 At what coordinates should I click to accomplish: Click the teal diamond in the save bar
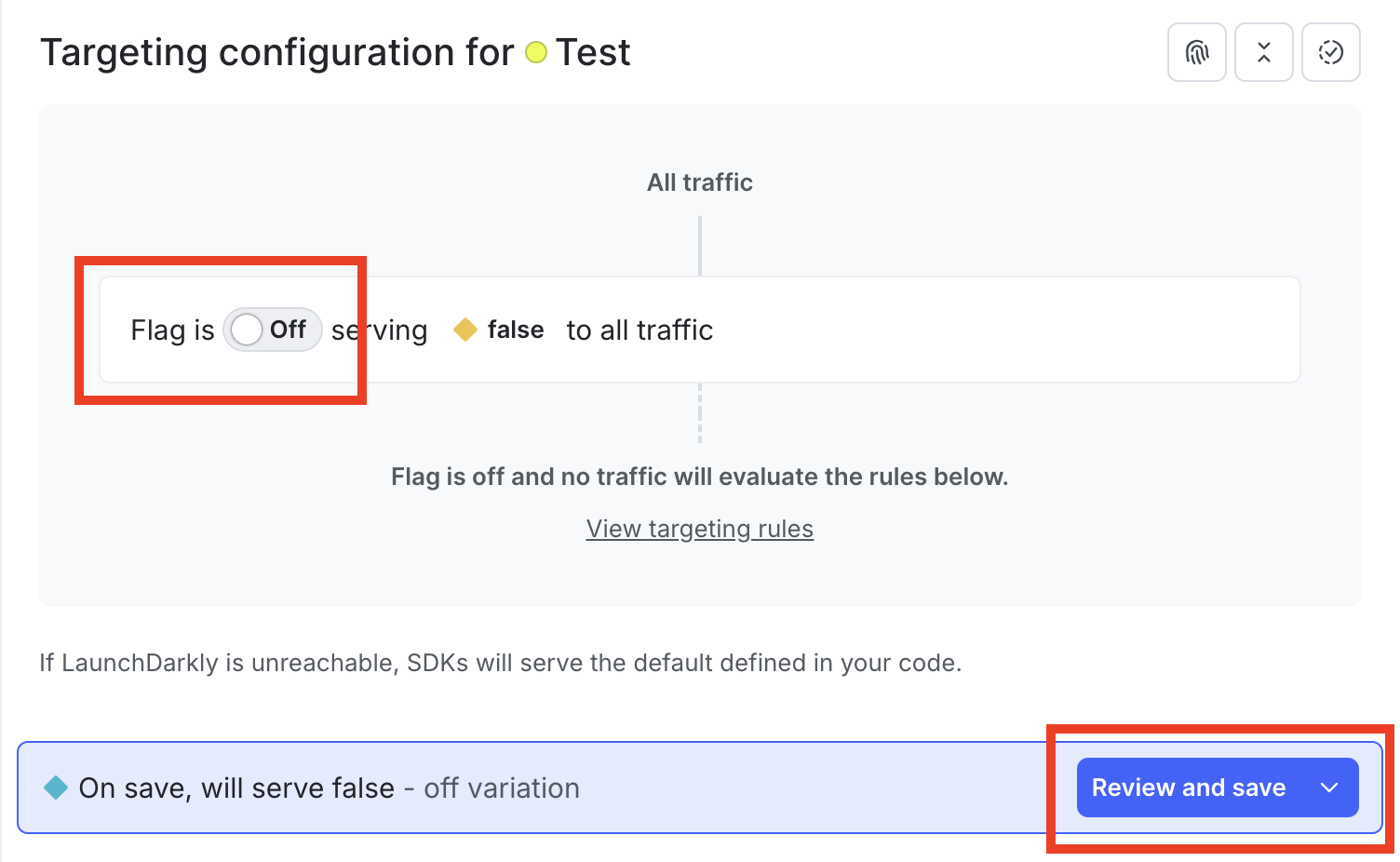point(56,788)
